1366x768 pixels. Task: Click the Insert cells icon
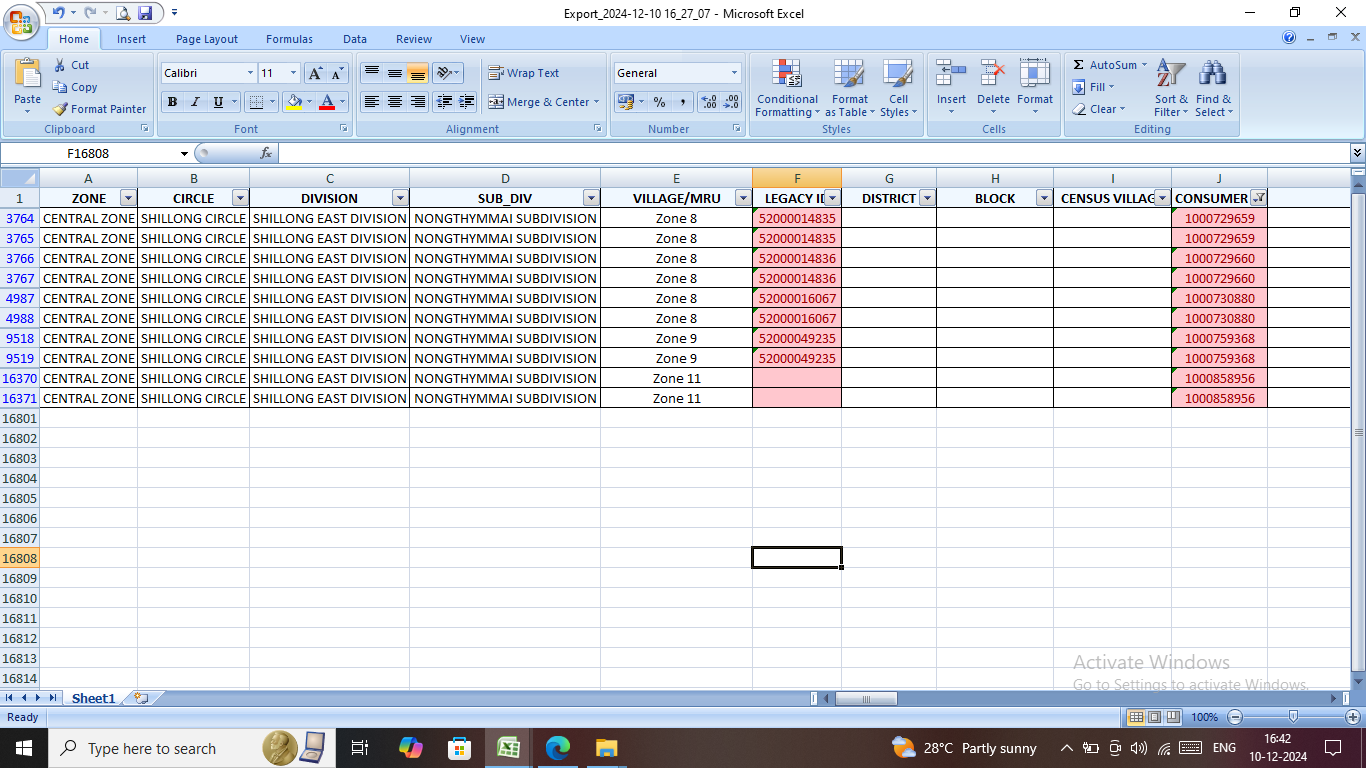pos(951,74)
